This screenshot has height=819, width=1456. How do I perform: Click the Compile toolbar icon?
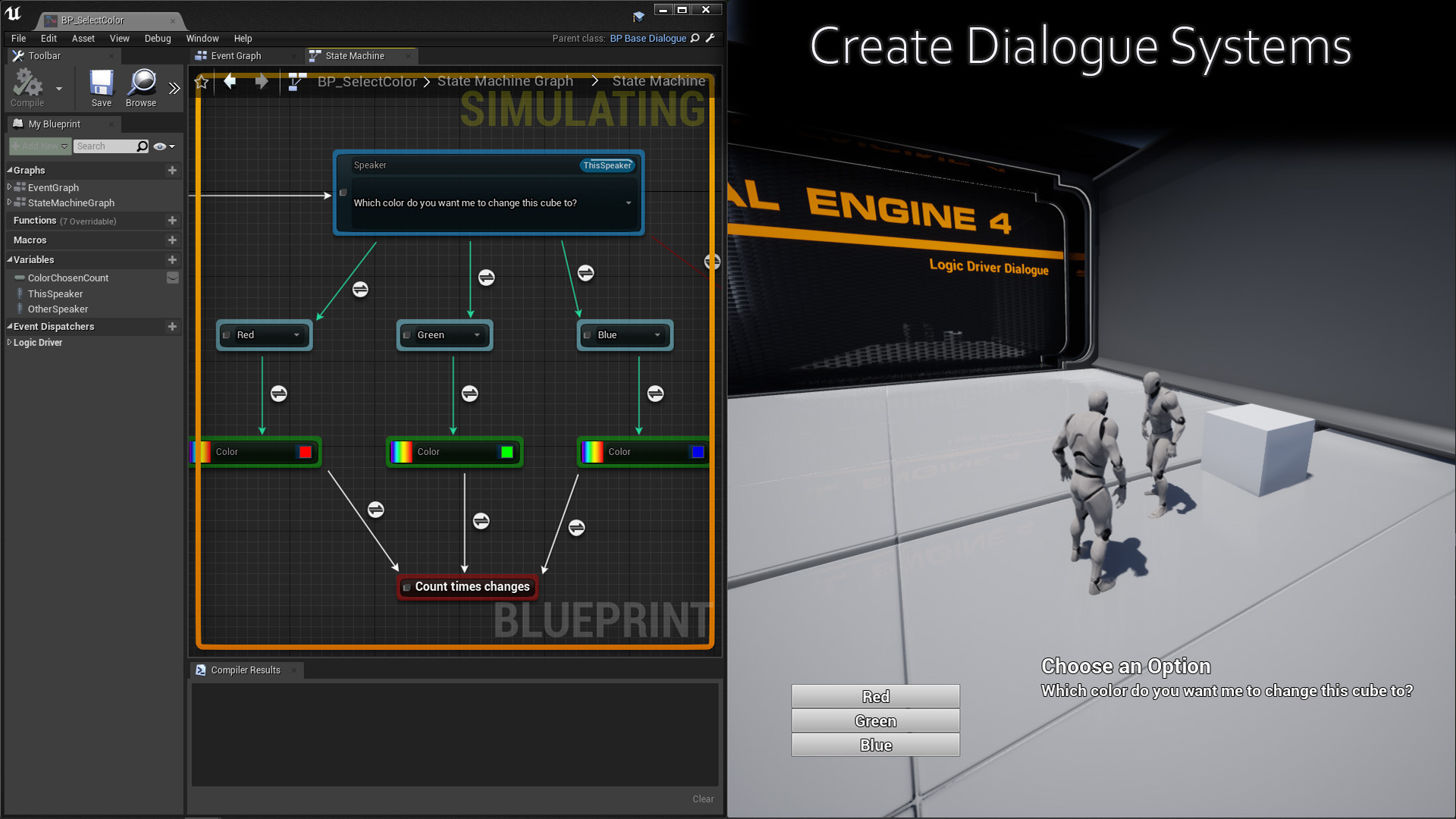coord(27,83)
